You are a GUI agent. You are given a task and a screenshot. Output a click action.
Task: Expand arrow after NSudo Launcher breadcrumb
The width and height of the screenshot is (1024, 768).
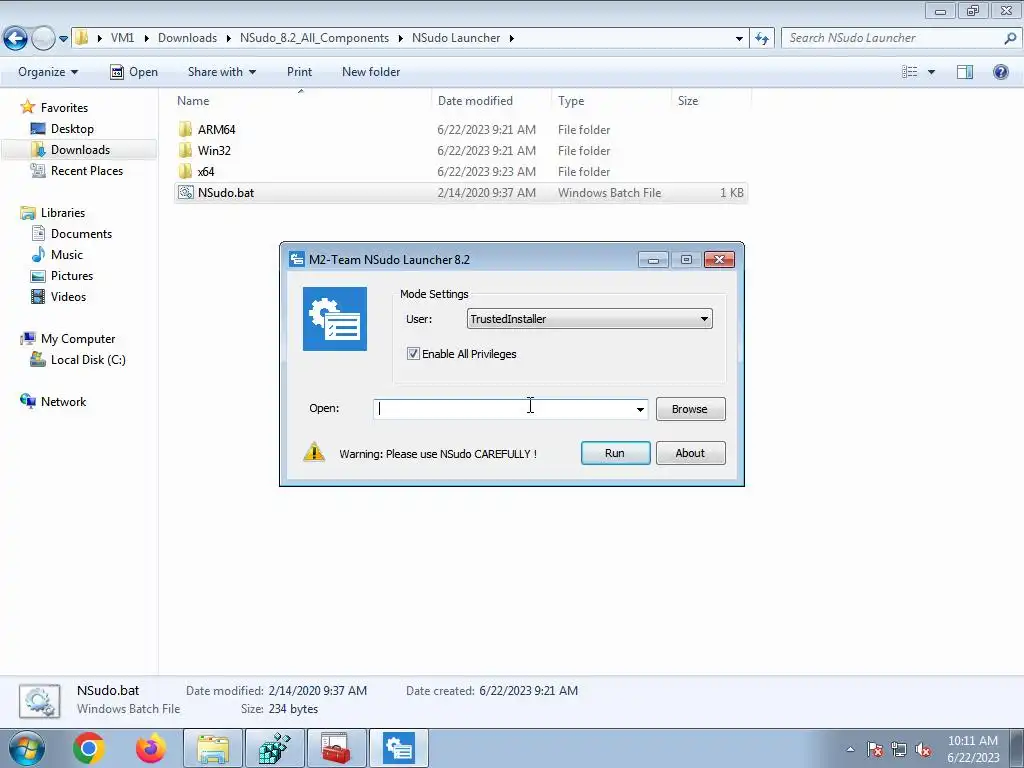pos(511,39)
